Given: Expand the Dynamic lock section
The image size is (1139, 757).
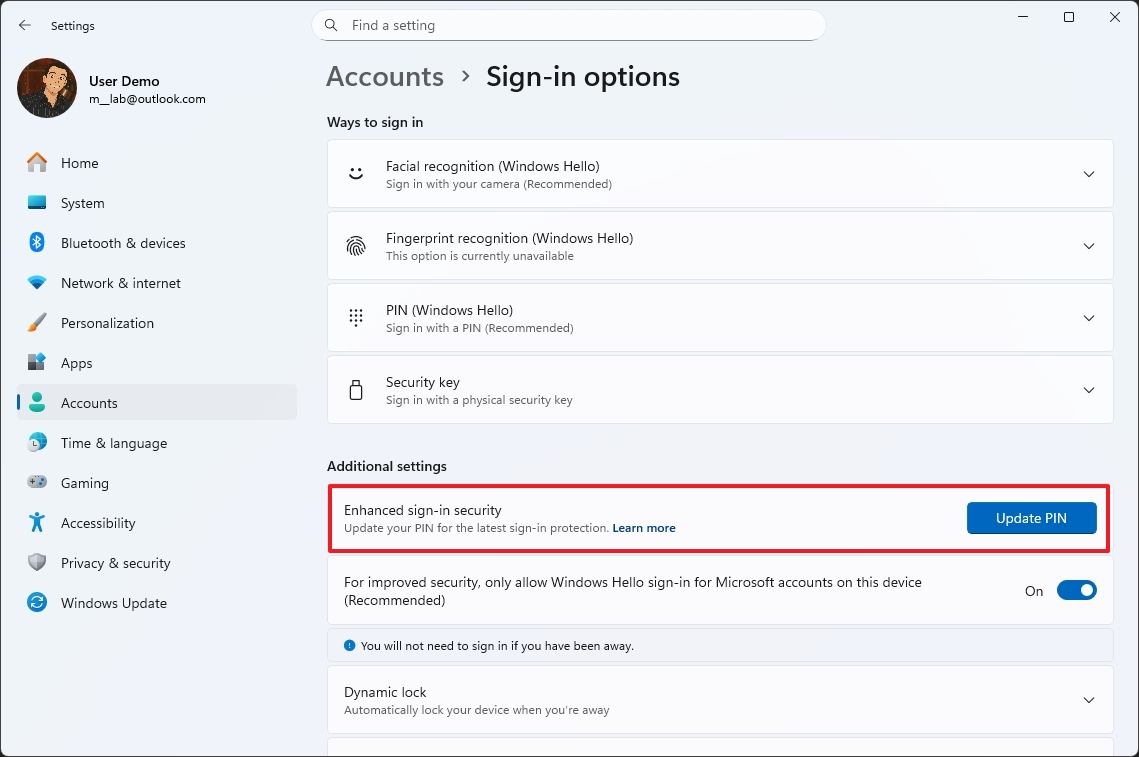Looking at the screenshot, I should 1089,700.
